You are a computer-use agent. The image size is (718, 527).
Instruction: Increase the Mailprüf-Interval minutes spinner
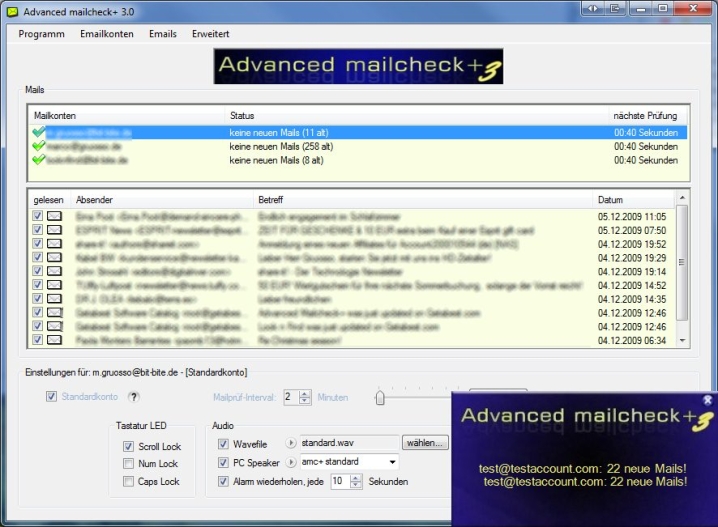click(x=304, y=393)
